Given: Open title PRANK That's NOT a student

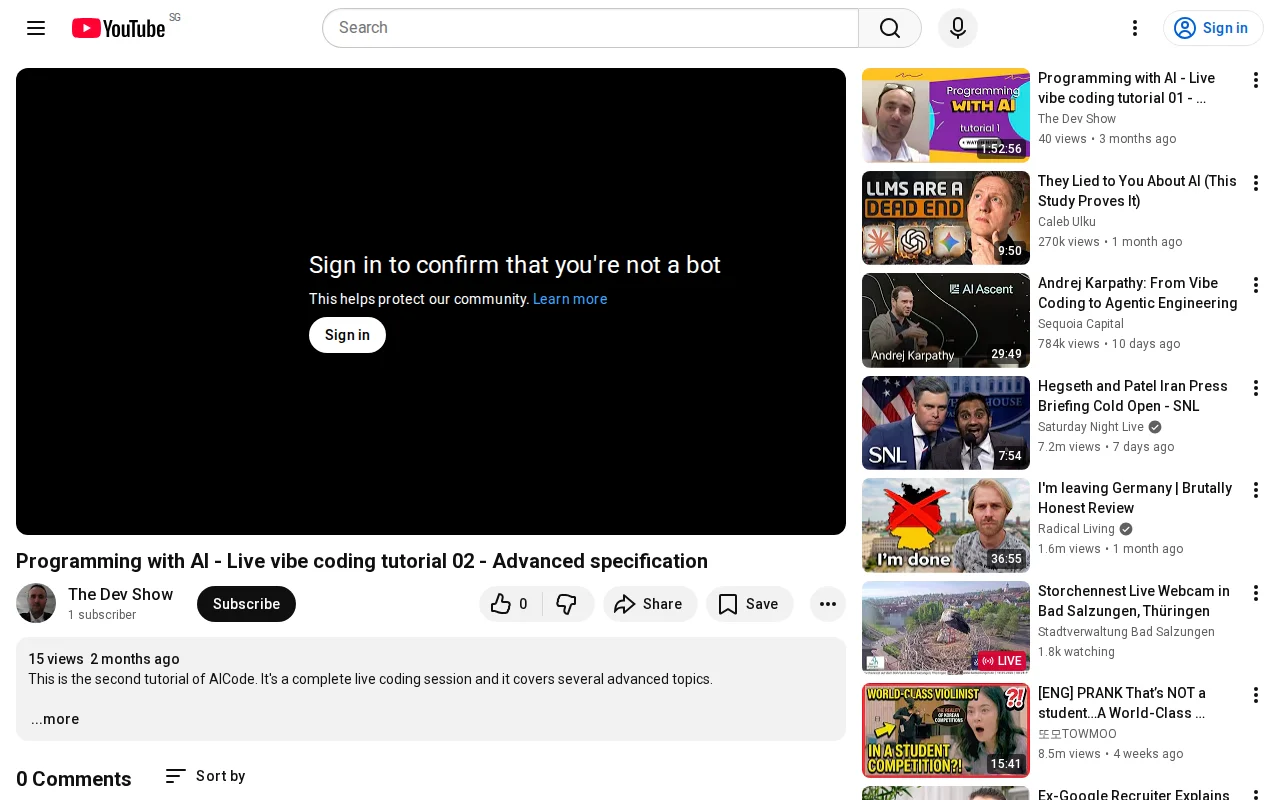Looking at the screenshot, I should [1122, 703].
